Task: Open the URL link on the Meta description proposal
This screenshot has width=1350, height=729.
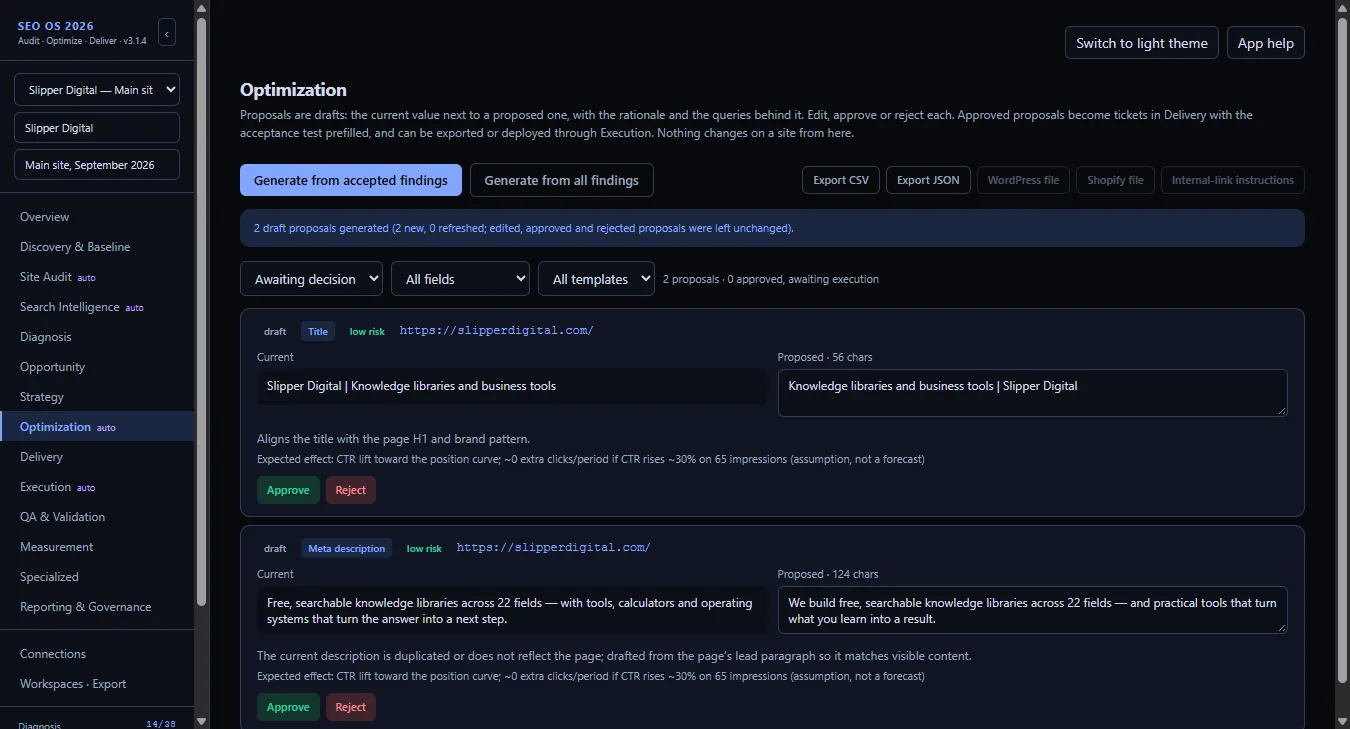Action: coord(554,547)
